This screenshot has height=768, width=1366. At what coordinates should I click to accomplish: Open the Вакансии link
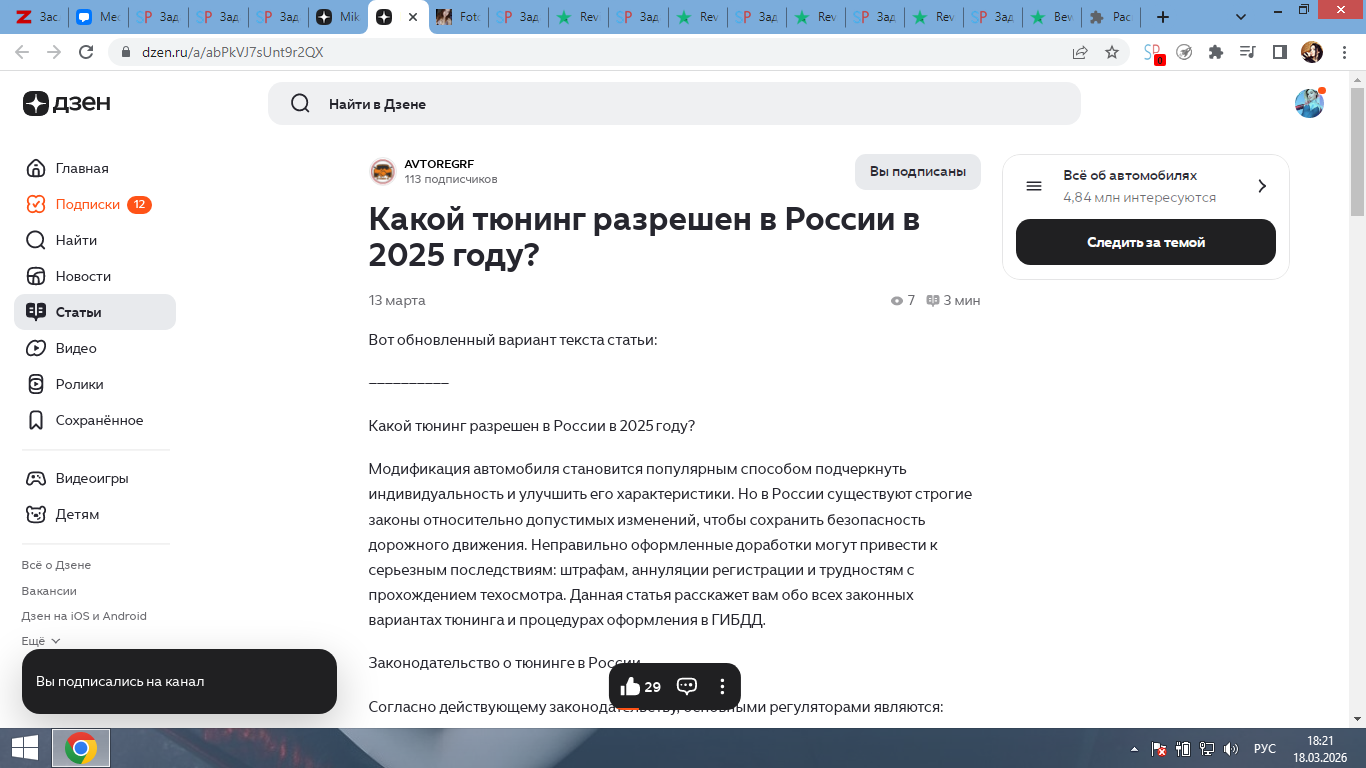click(x=49, y=591)
